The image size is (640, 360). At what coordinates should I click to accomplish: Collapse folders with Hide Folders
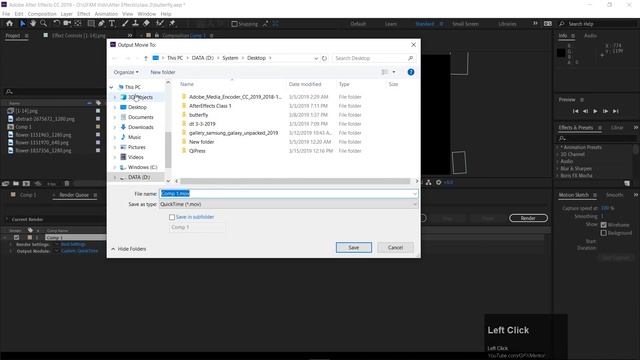coord(129,249)
